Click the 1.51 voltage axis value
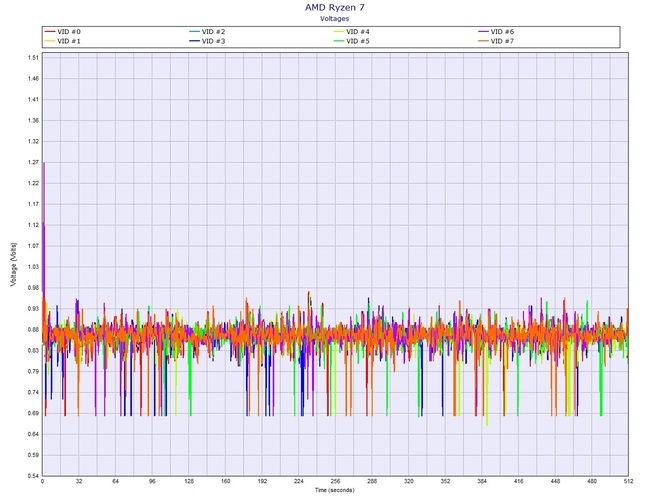 pyautogui.click(x=33, y=58)
